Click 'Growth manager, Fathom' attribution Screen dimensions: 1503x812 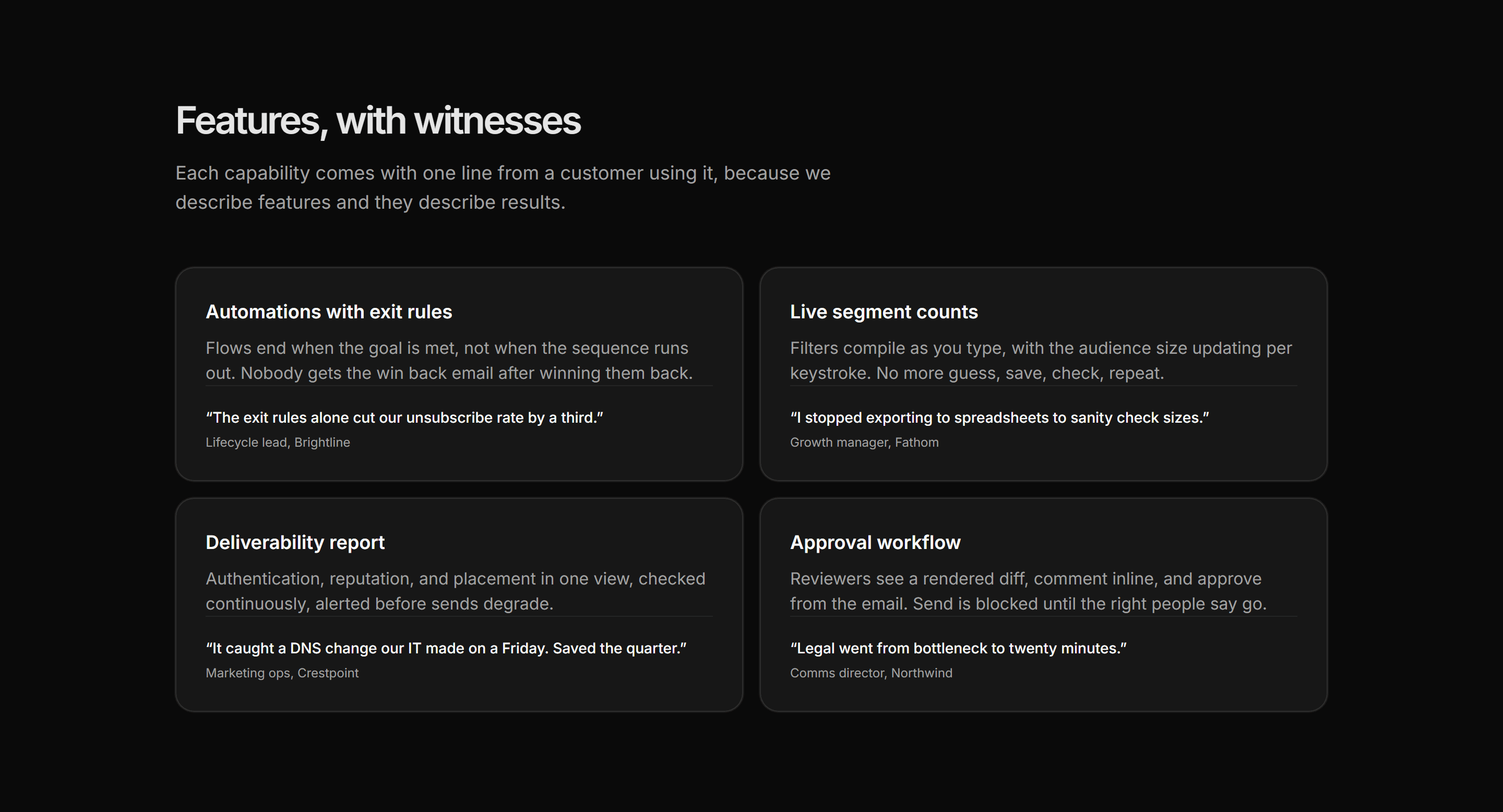point(864,442)
